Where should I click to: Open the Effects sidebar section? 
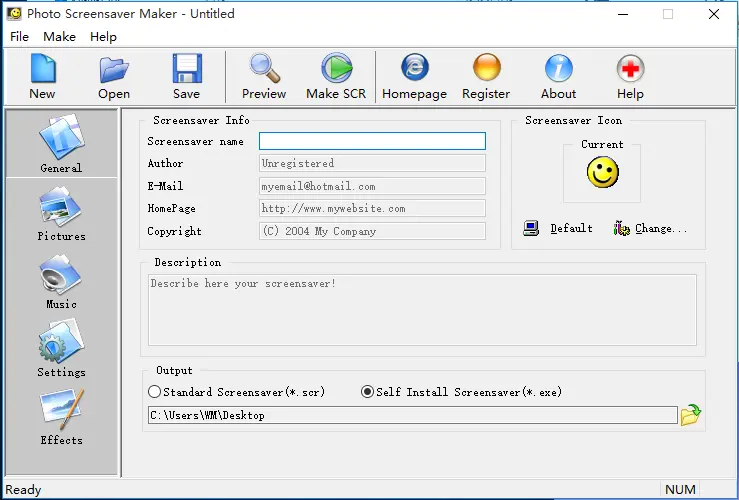click(x=61, y=417)
